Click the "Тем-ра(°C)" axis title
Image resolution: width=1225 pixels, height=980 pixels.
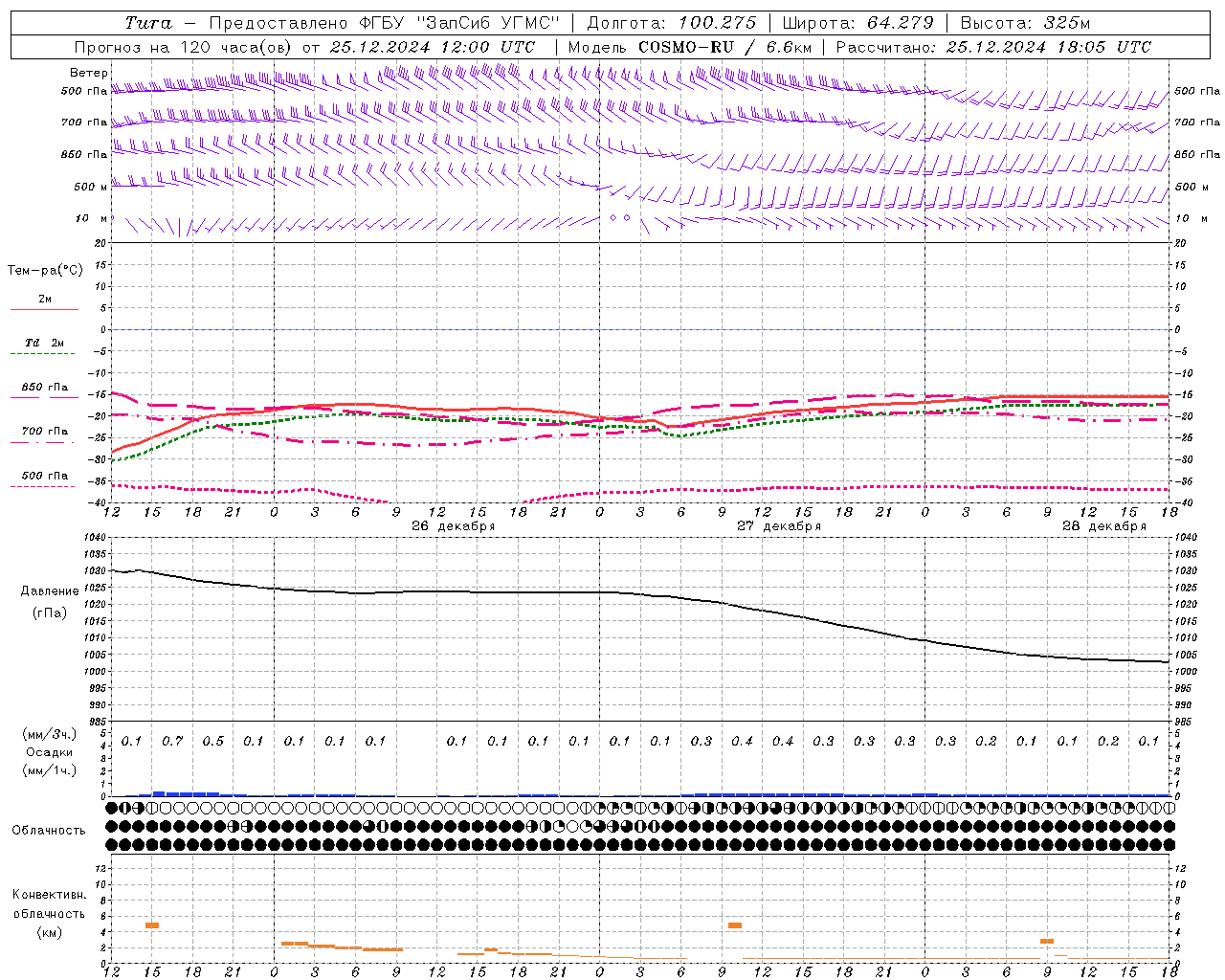45,271
